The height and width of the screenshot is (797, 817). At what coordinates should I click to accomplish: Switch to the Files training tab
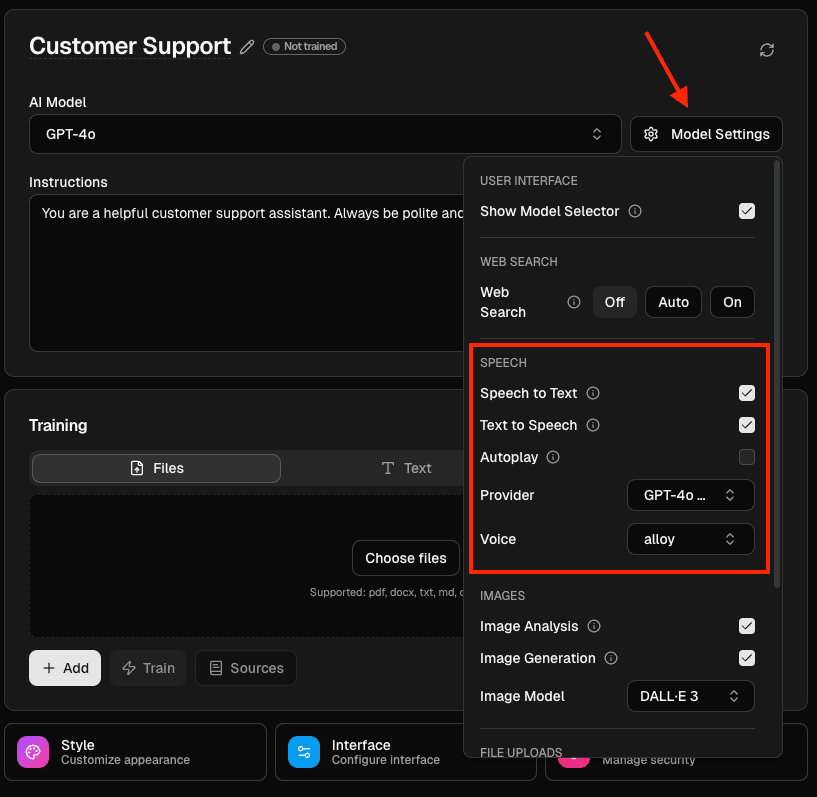pos(156,468)
